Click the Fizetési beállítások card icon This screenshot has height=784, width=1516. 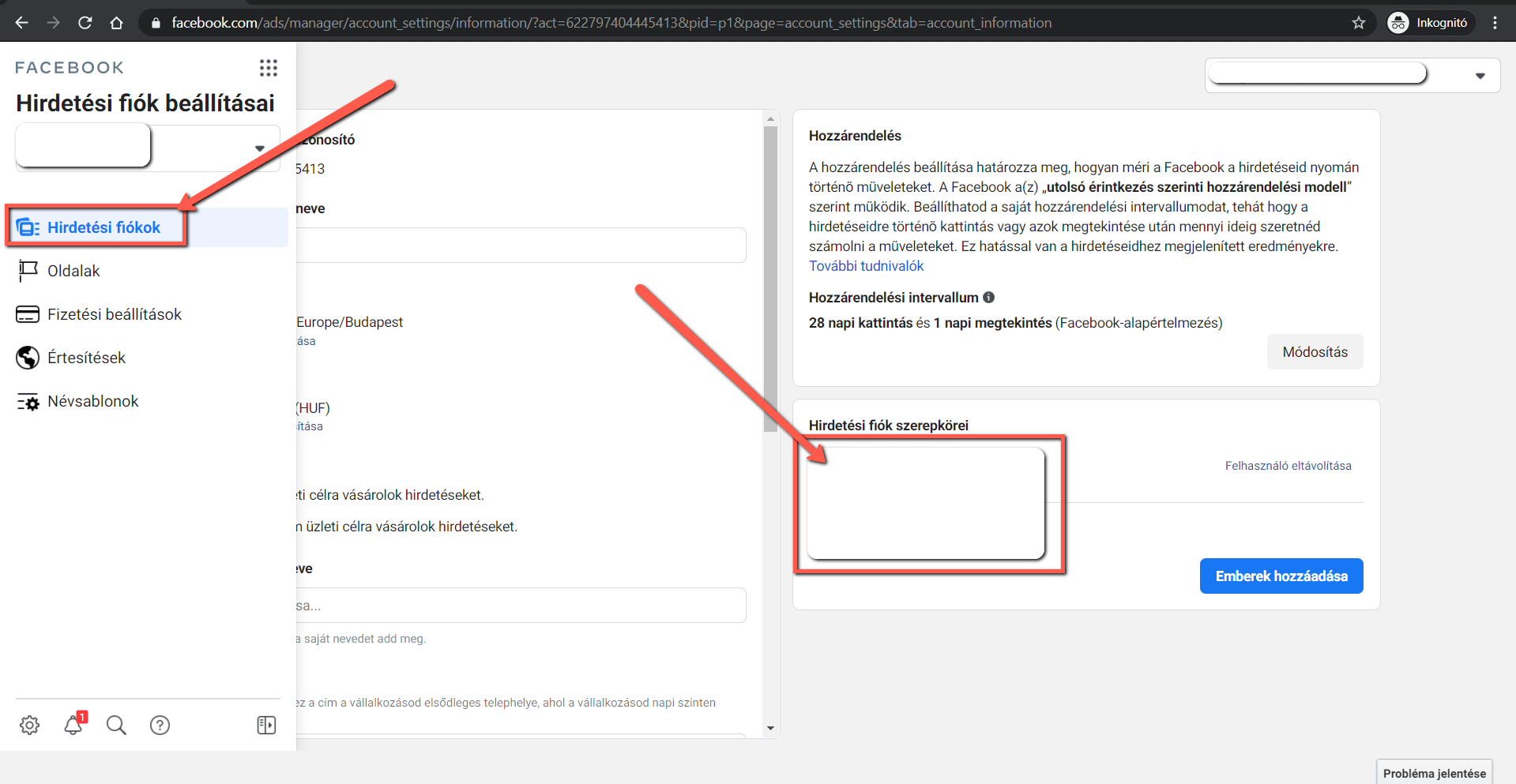pyautogui.click(x=28, y=314)
